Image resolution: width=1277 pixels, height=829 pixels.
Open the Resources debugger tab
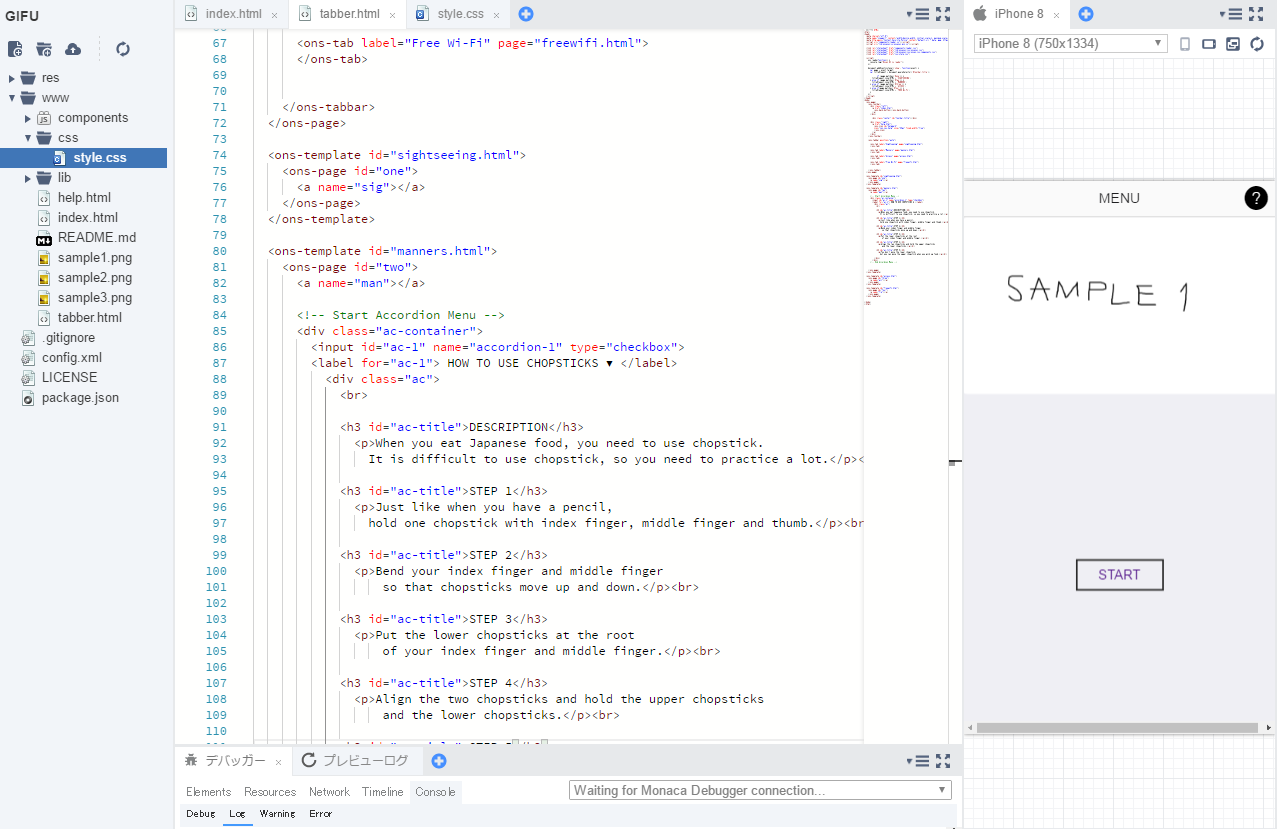[x=270, y=792]
